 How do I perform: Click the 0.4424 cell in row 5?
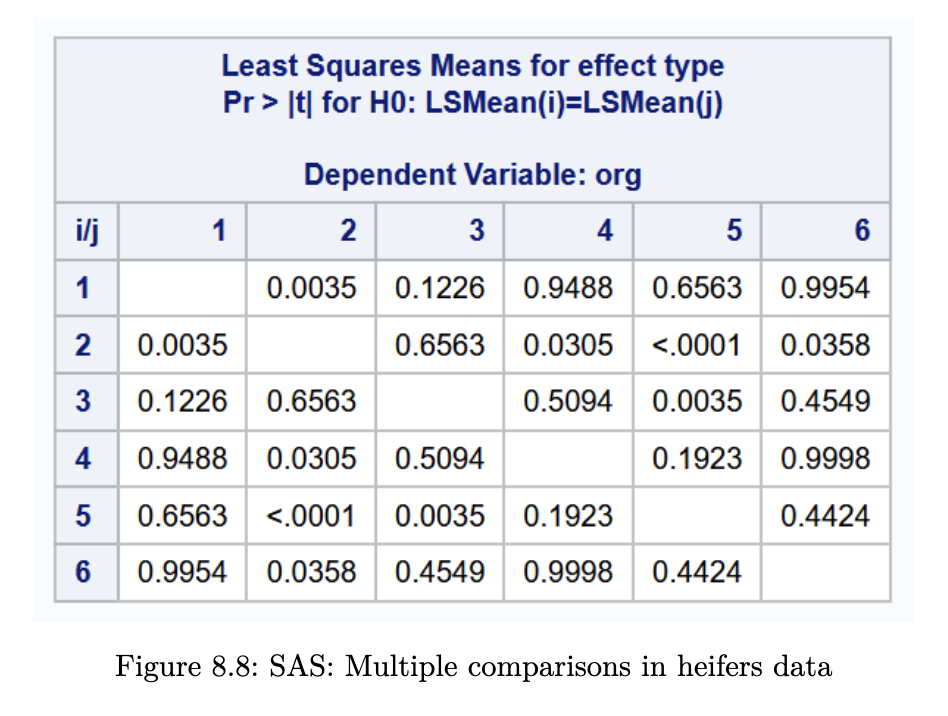pos(825,515)
